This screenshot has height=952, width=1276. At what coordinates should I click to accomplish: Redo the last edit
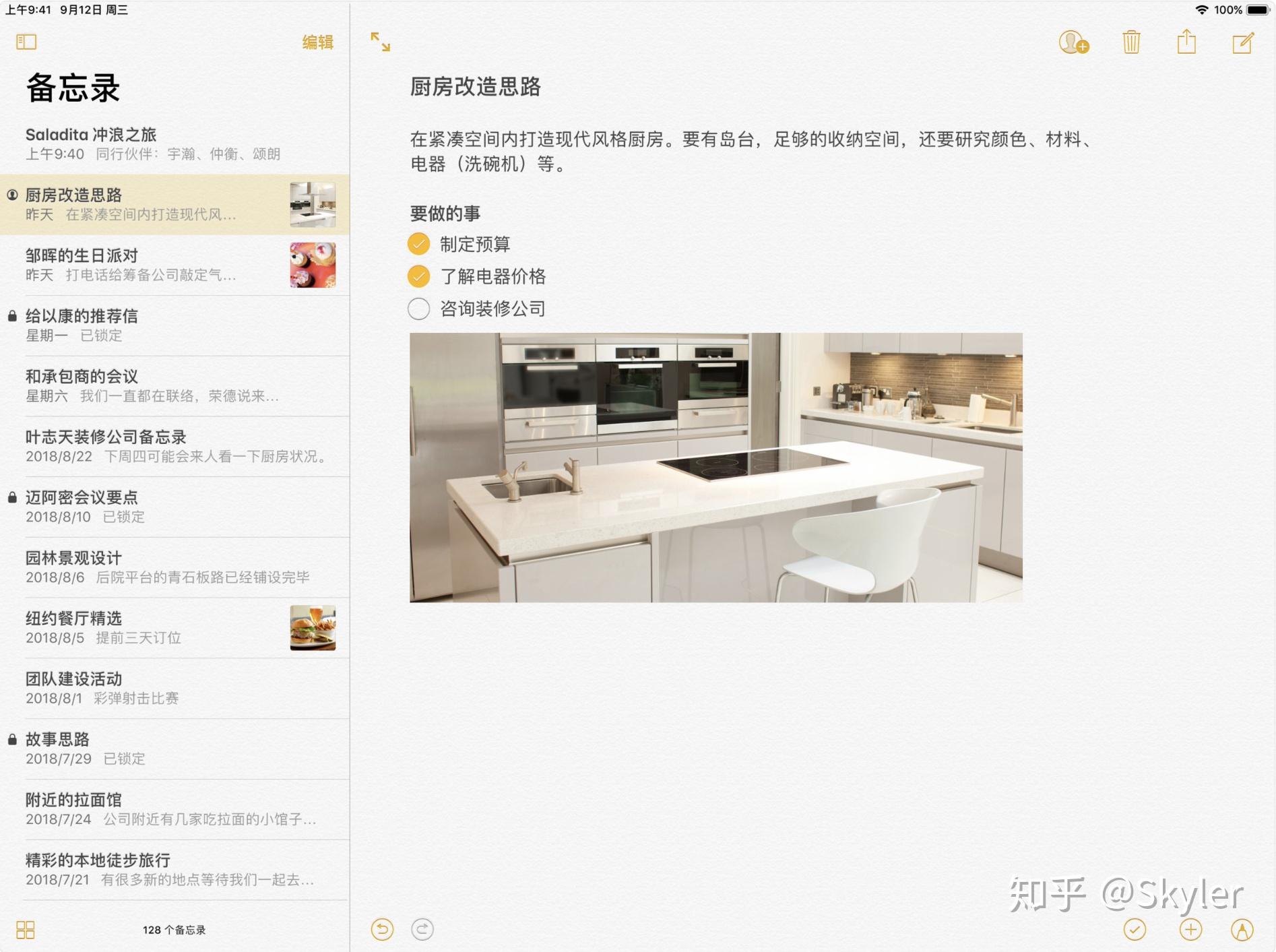click(422, 930)
